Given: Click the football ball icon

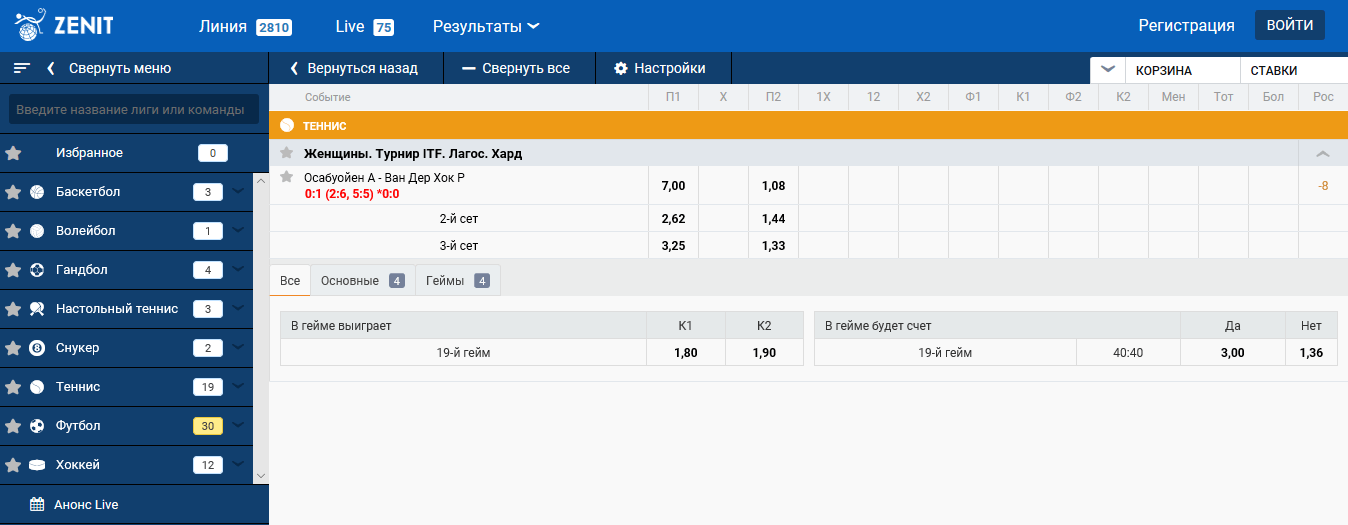Looking at the screenshot, I should [37, 426].
